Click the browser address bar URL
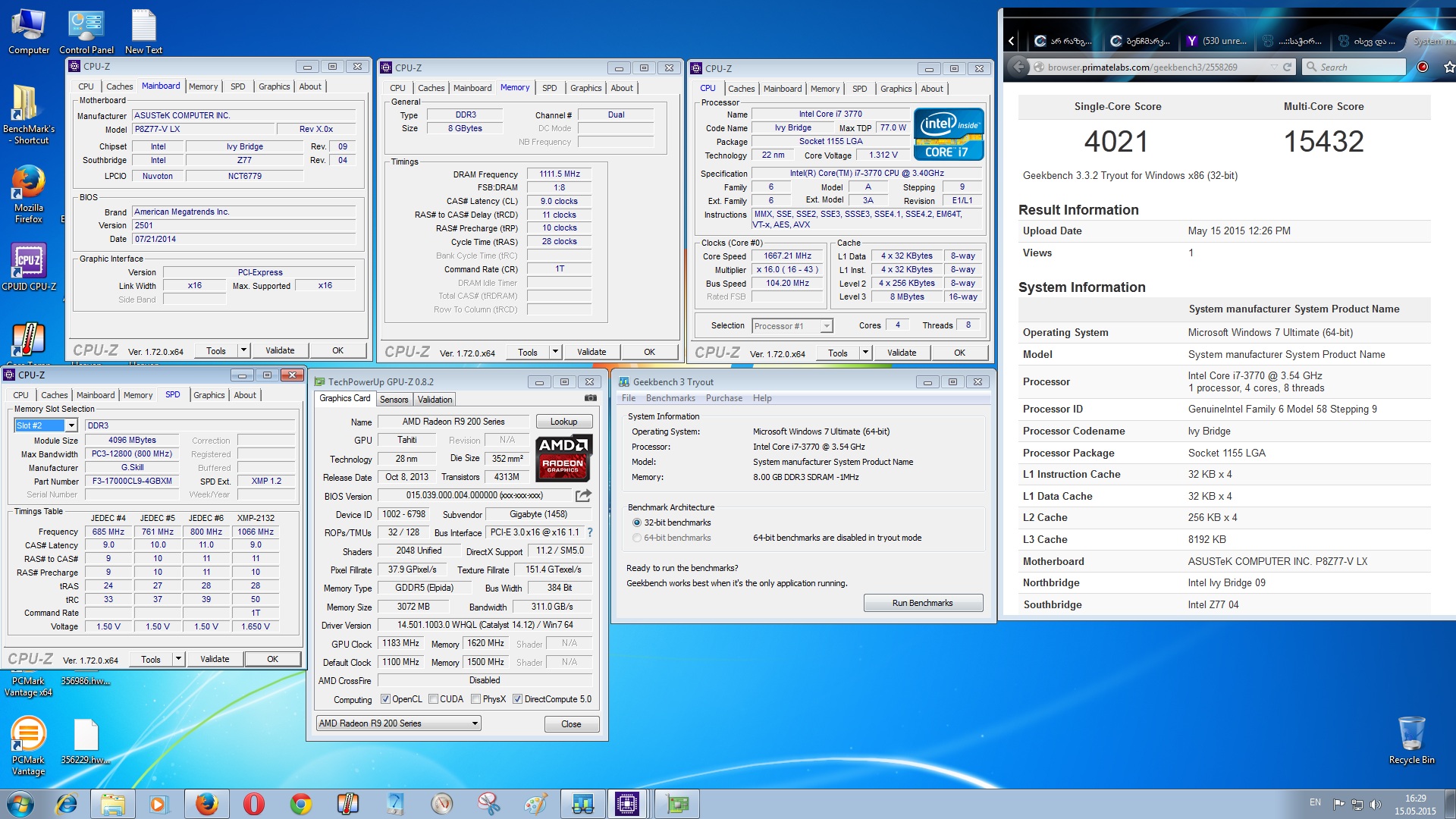The width and height of the screenshot is (1456, 819). pyautogui.click(x=1142, y=67)
